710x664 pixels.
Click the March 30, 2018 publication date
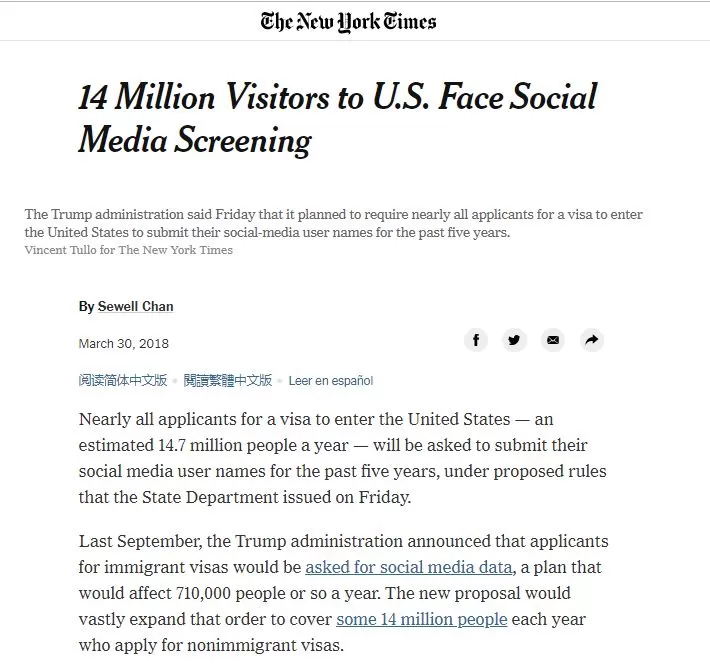coord(124,344)
